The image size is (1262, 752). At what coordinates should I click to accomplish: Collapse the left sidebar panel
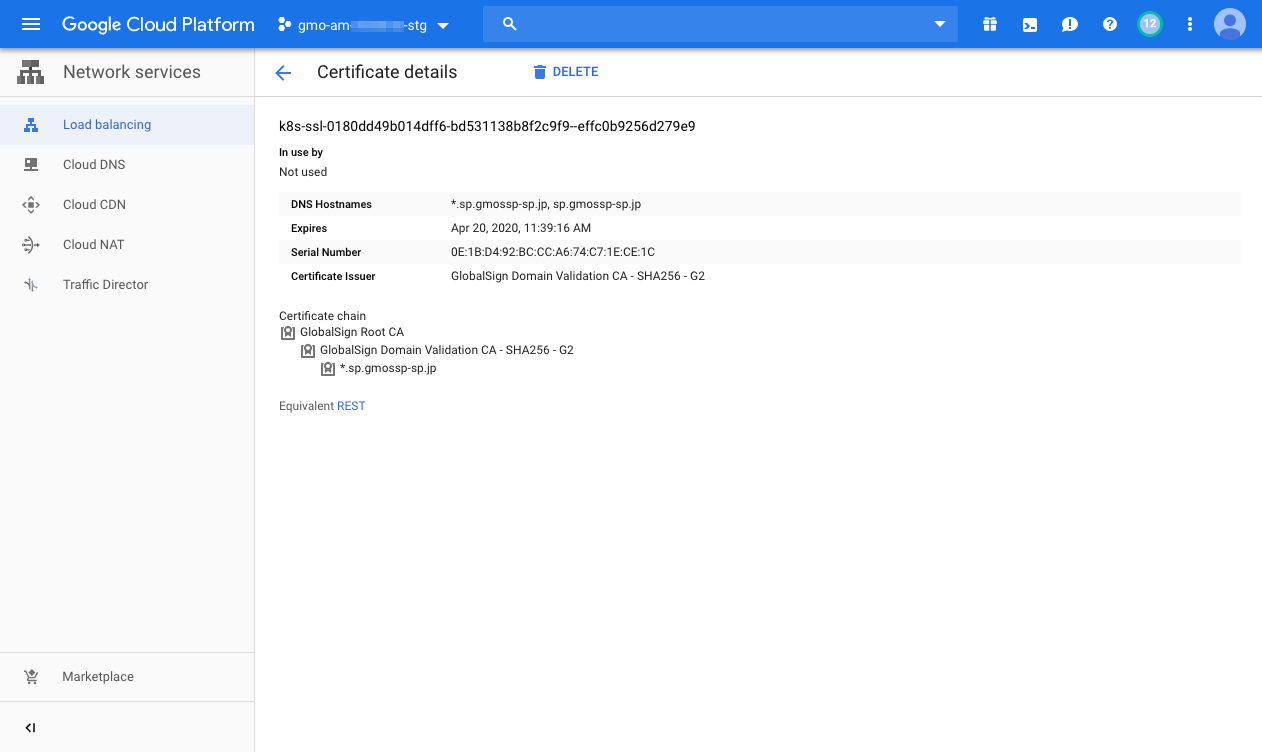[x=30, y=728]
